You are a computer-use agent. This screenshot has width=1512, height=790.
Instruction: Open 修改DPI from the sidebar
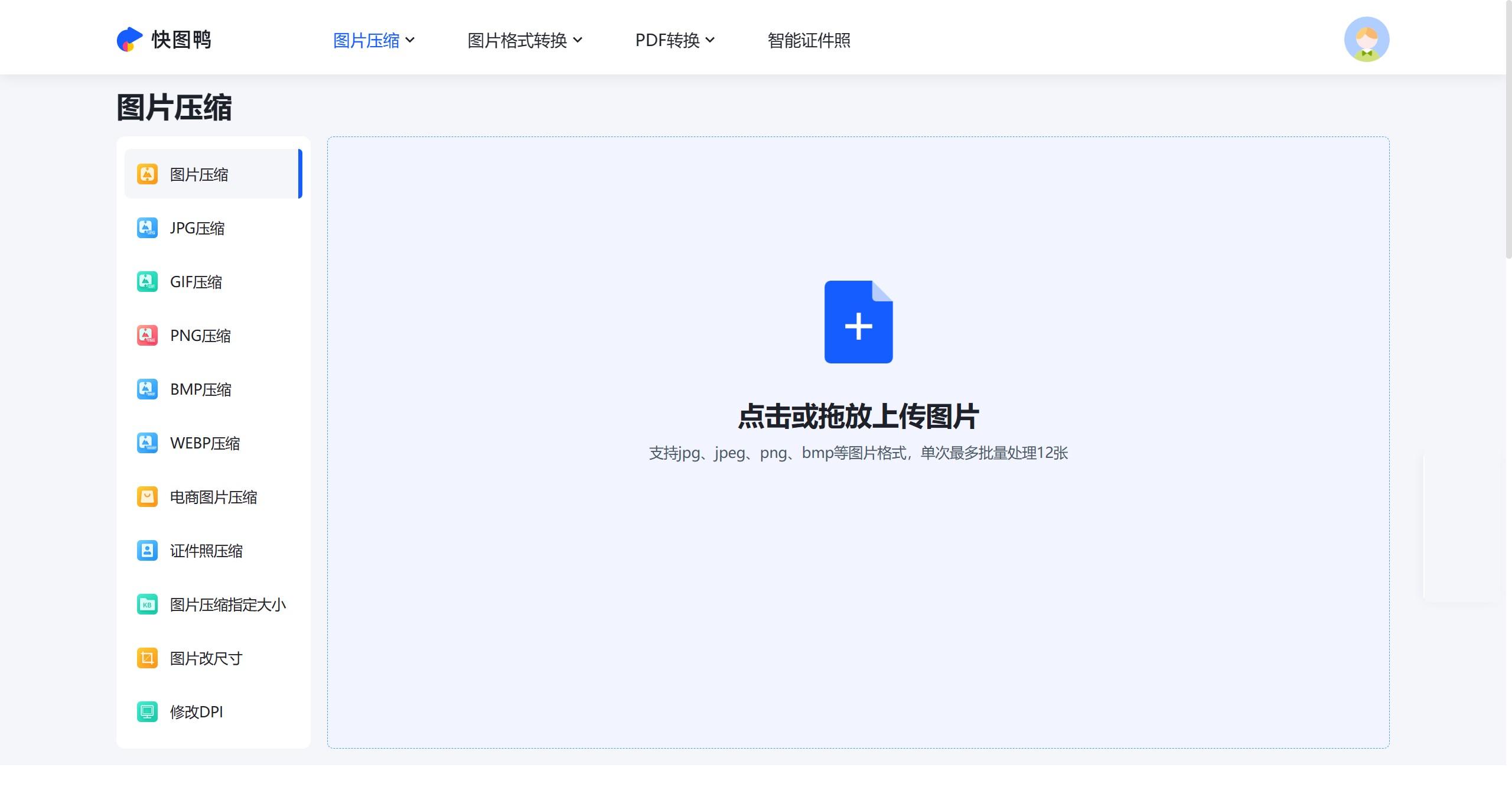213,711
